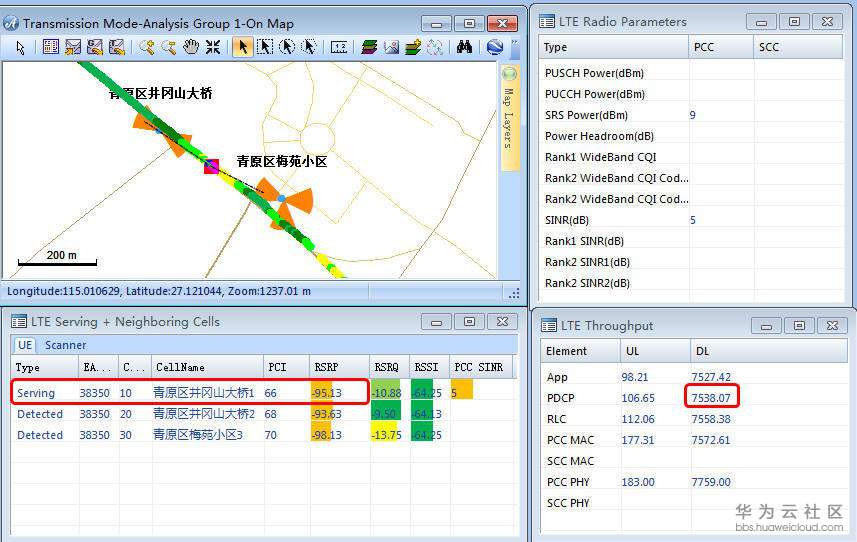Viewport: 857px width, 542px height.
Task: Click the pink square marker on the map
Action: [x=212, y=166]
